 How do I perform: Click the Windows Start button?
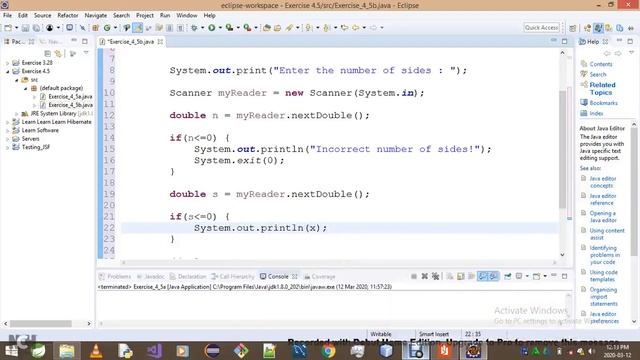click(11, 351)
